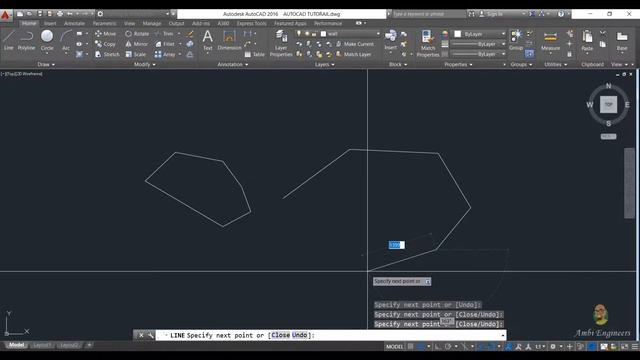Activate the Stretch command
This screenshot has width=640, height=360.
tap(107, 54)
